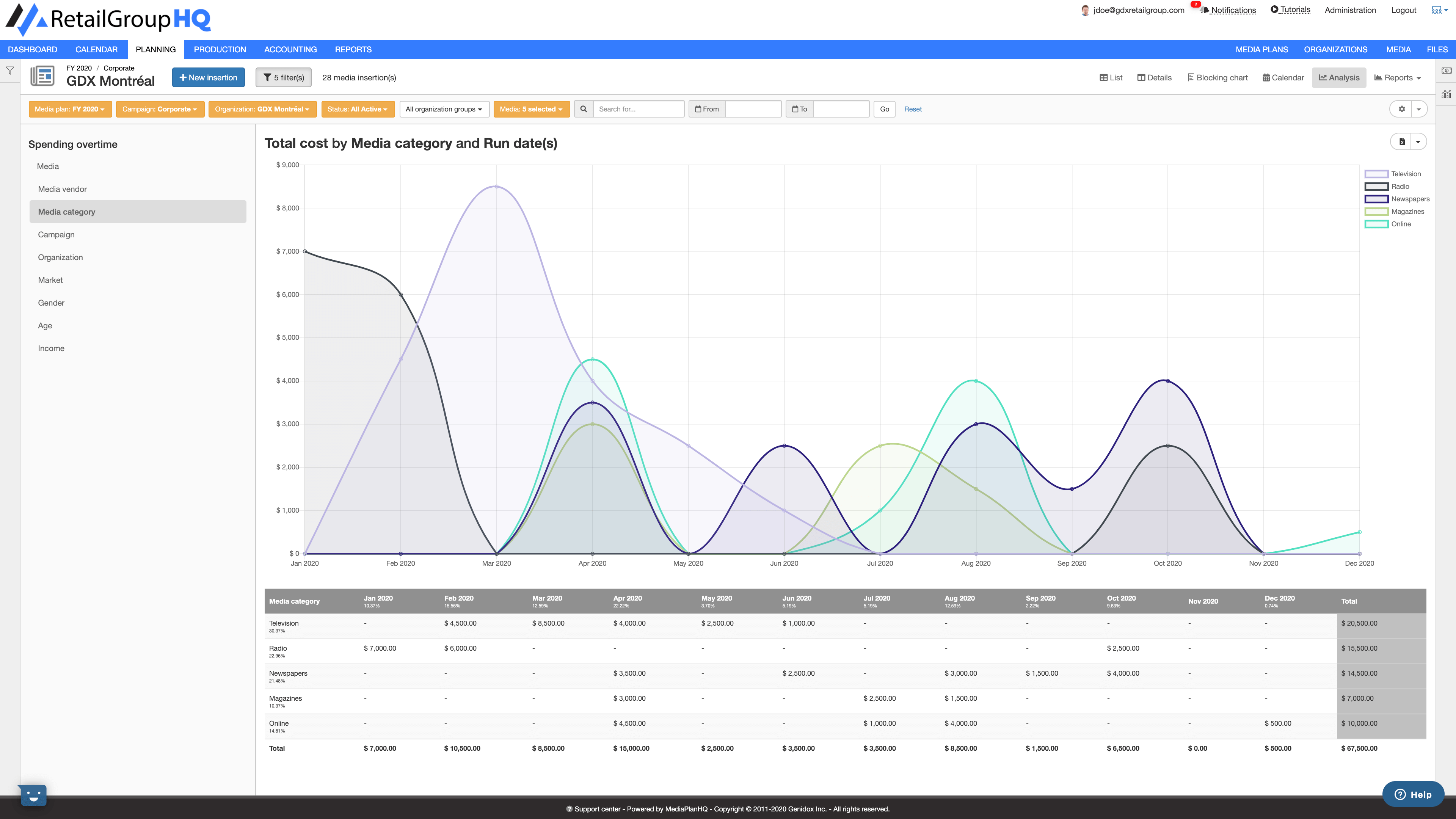The width and height of the screenshot is (1456, 819).
Task: Open the ACCOUNTING menu
Action: coord(290,49)
